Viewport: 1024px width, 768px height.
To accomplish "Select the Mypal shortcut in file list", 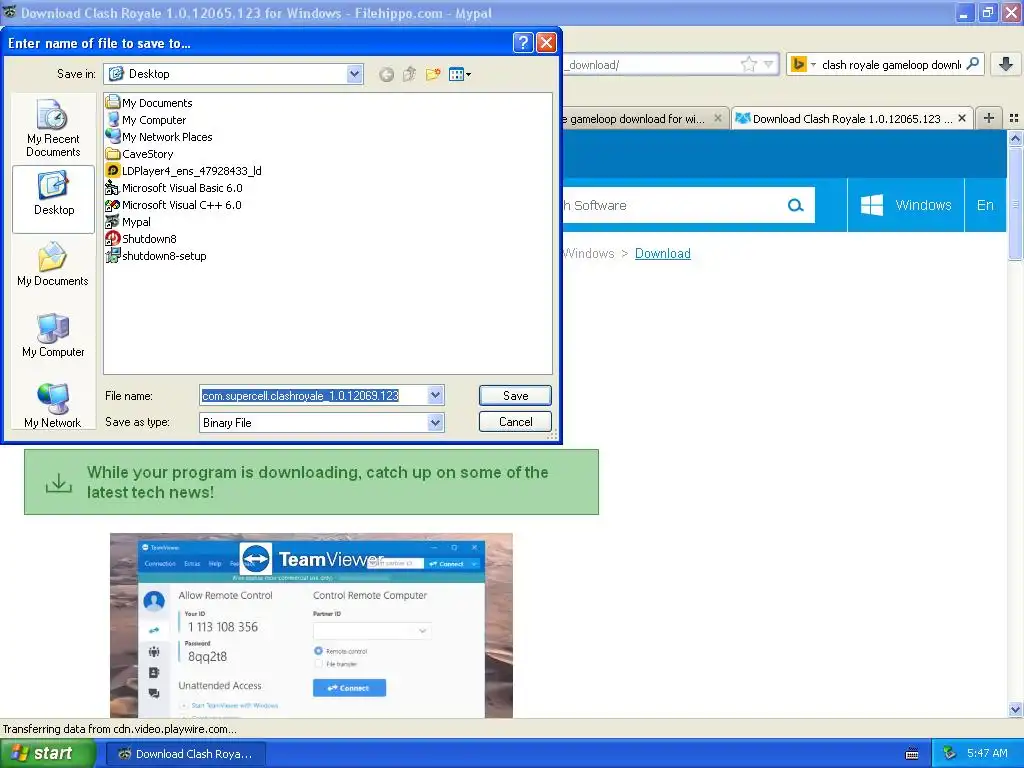I will tap(128, 221).
